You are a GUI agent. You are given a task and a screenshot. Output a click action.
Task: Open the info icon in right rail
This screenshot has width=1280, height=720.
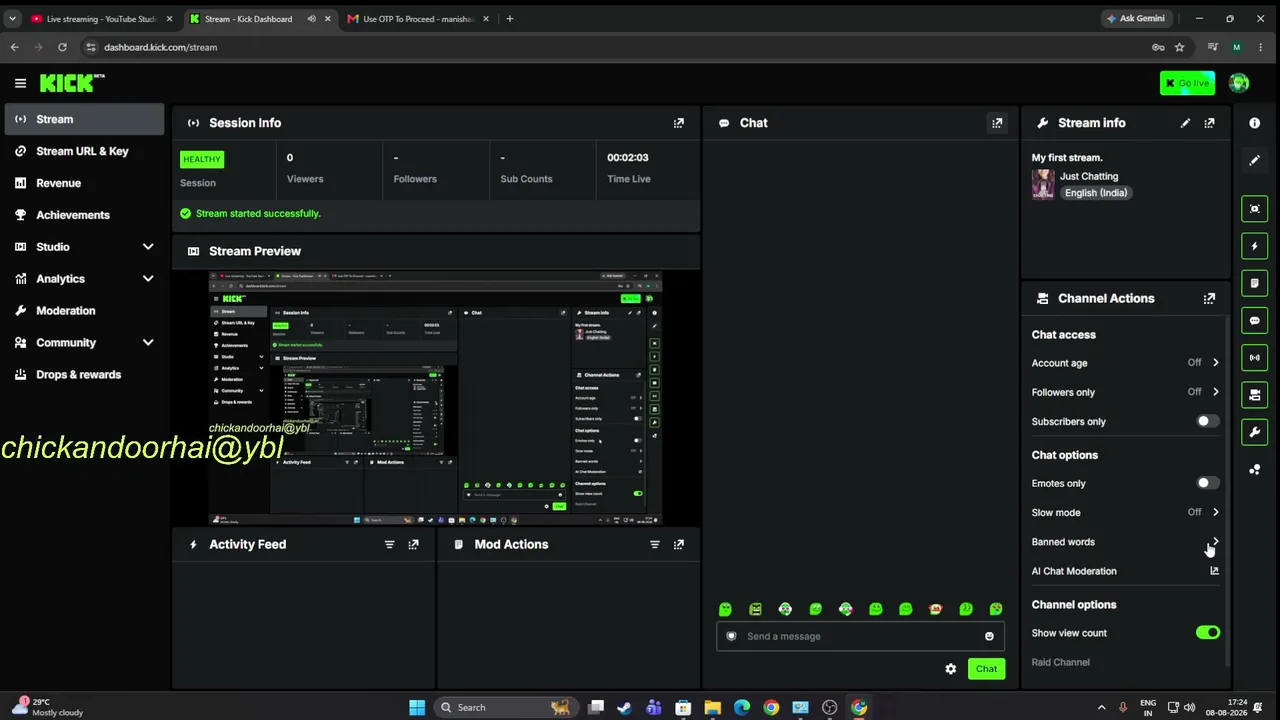click(x=1254, y=123)
